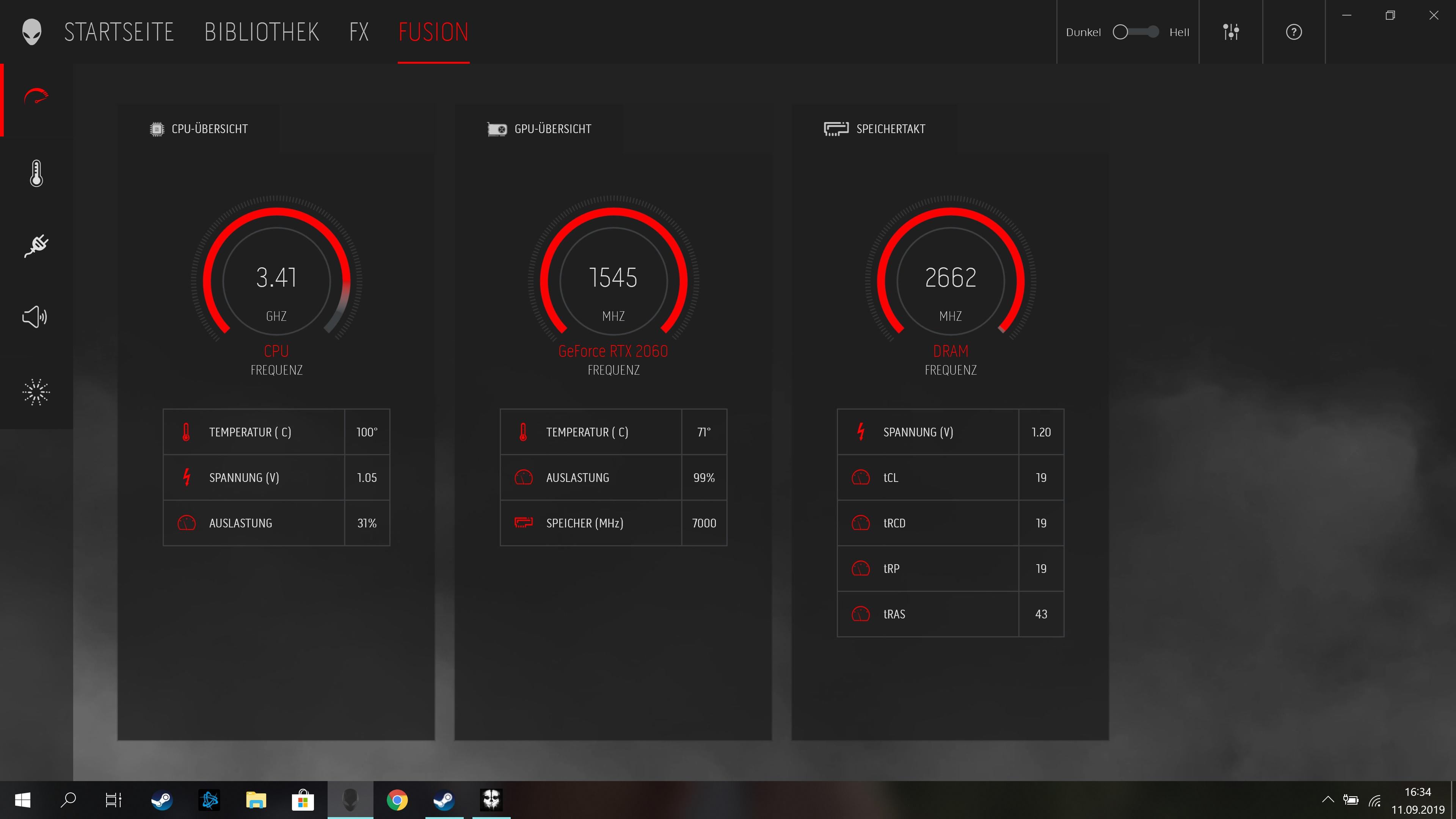Open Google Chrome from the taskbar
This screenshot has height=819, width=1456.
pos(397,800)
